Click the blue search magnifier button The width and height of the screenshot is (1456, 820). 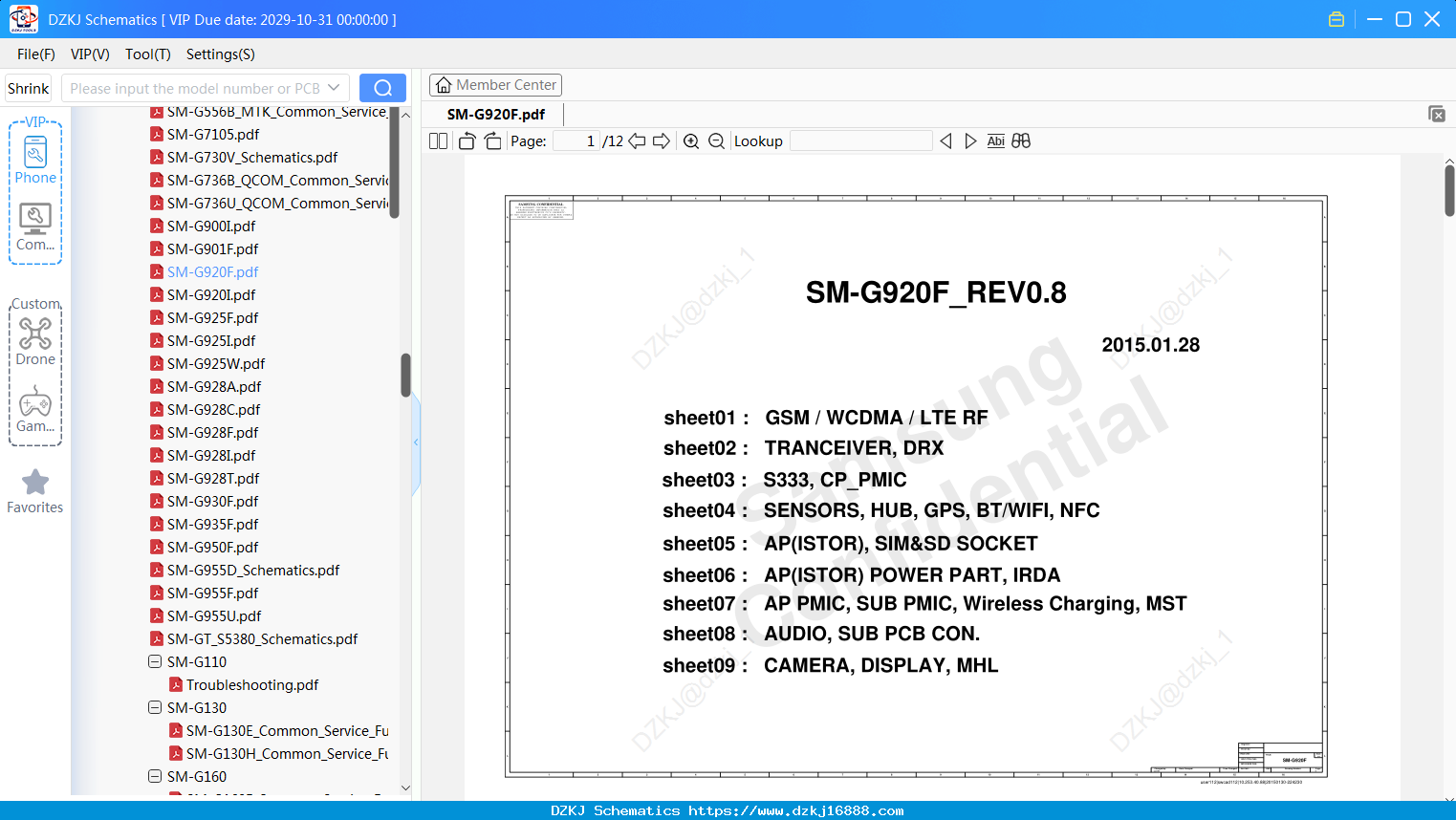382,88
